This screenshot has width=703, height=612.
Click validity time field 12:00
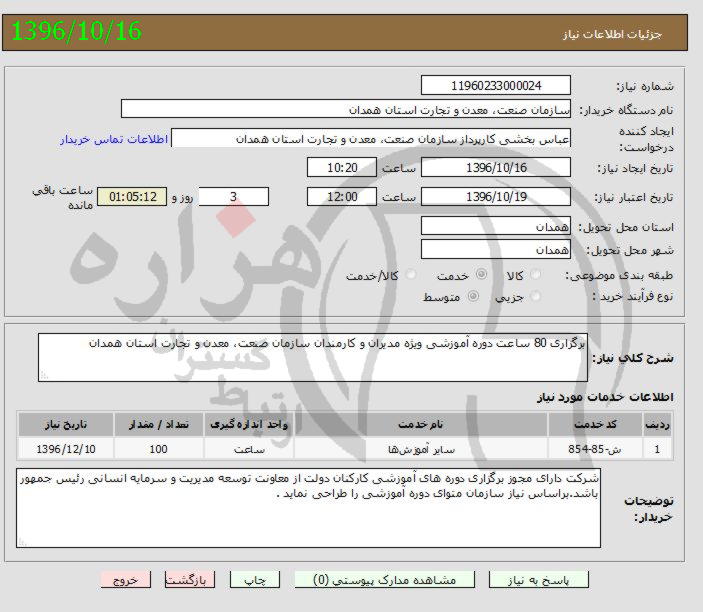(x=342, y=196)
